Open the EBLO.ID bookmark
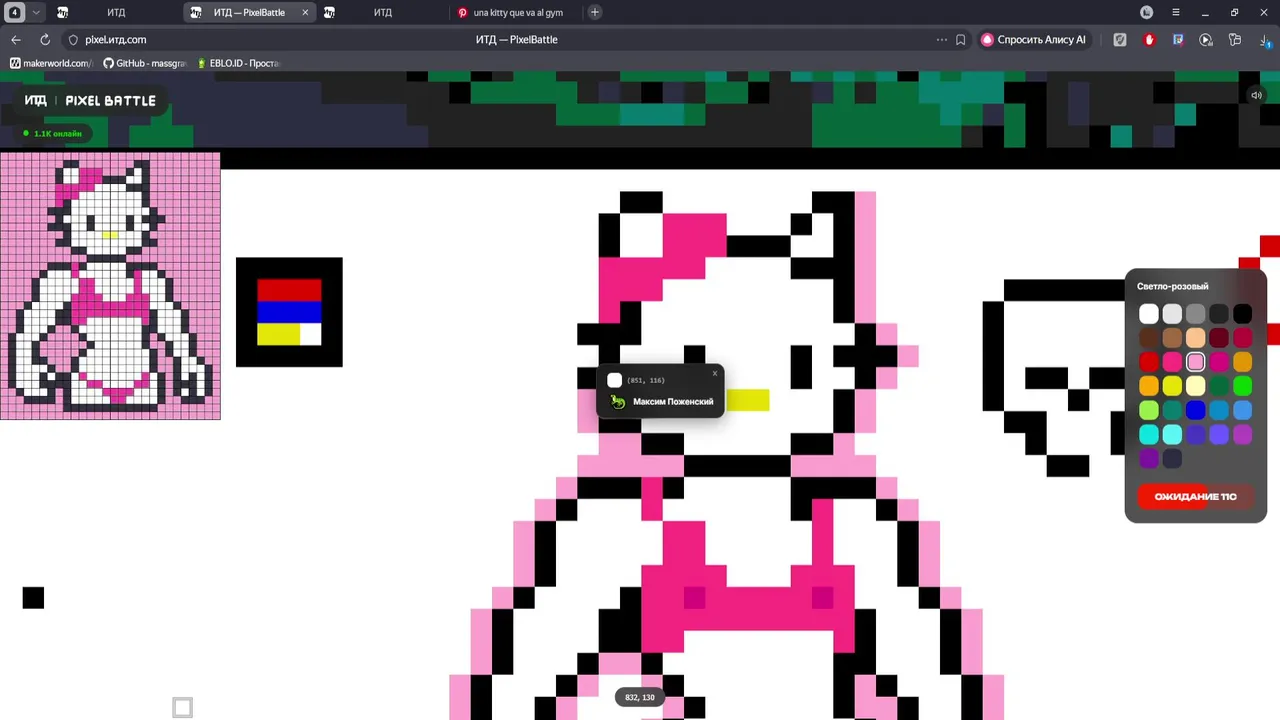 (x=239, y=63)
